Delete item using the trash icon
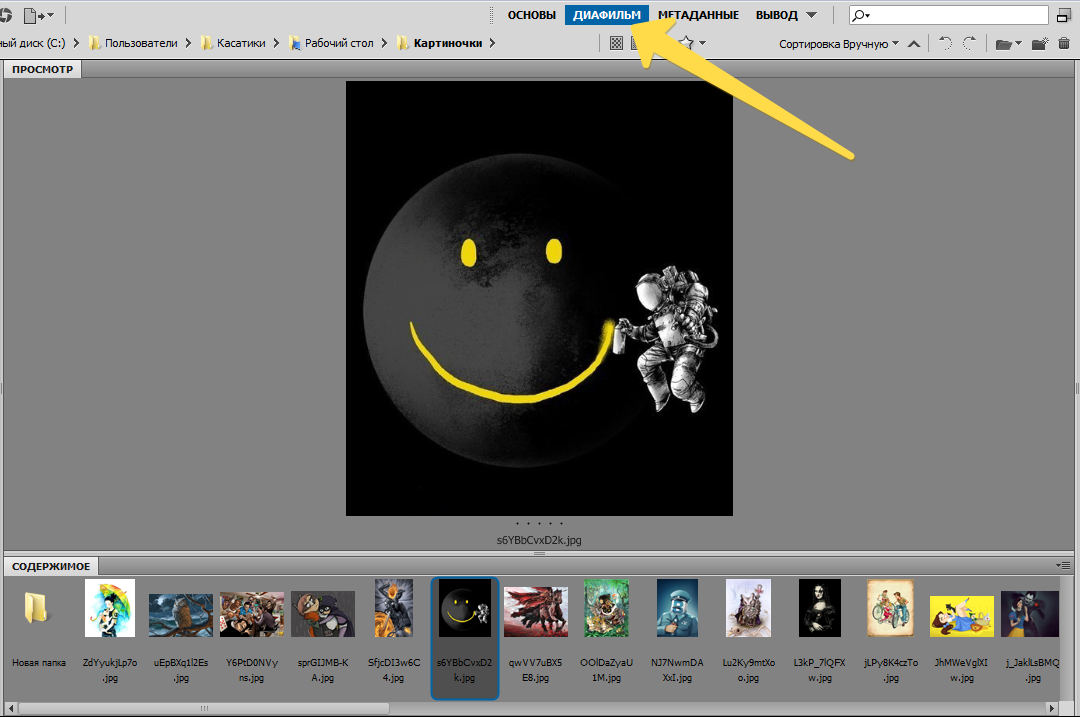The width and height of the screenshot is (1080, 717). (1063, 43)
